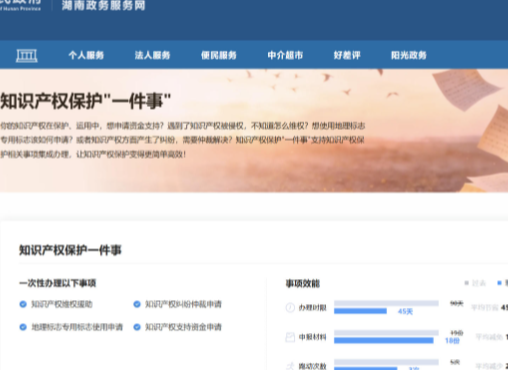The height and width of the screenshot is (370, 508).
Task: Click check icon beside 知识产权纠纷仲裁申请
Action: tap(137, 304)
